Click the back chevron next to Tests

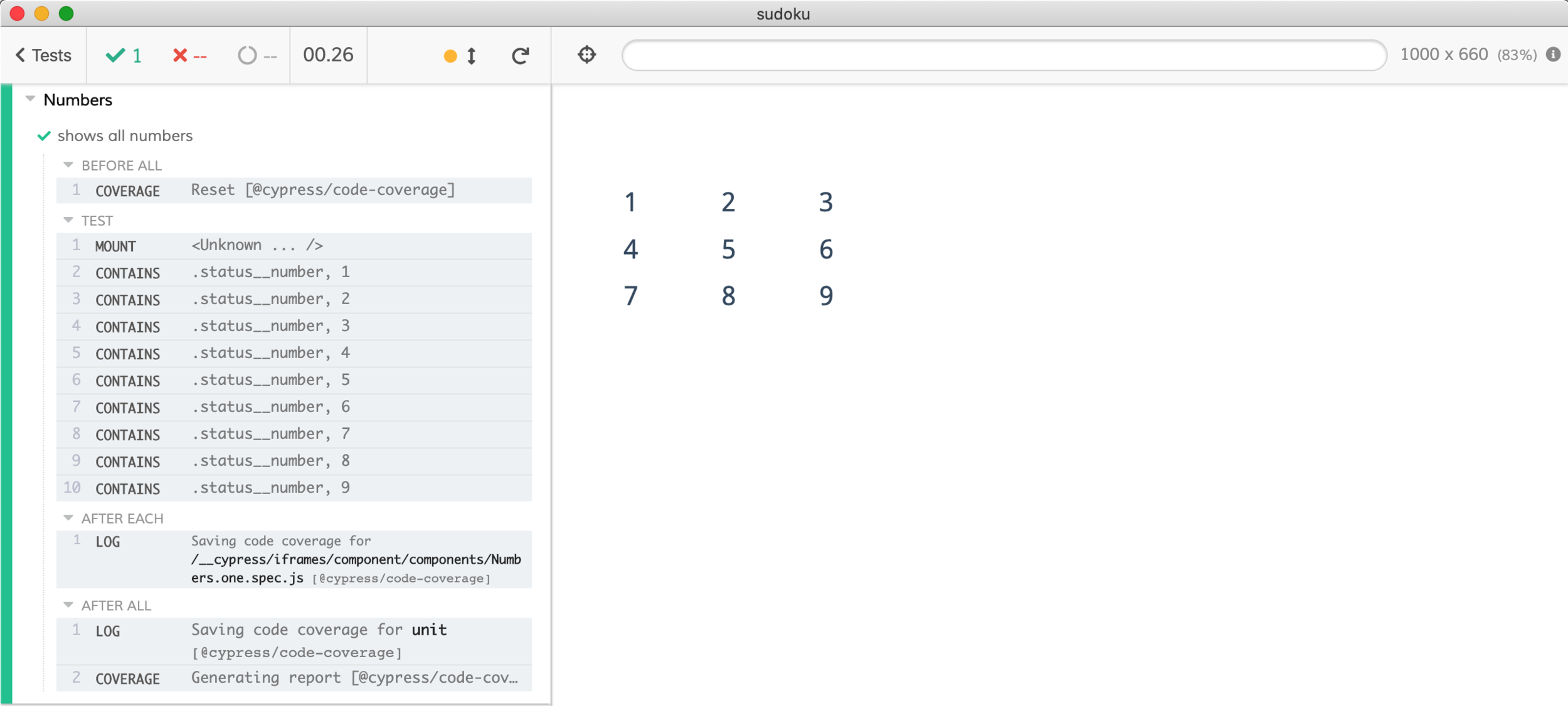point(21,55)
